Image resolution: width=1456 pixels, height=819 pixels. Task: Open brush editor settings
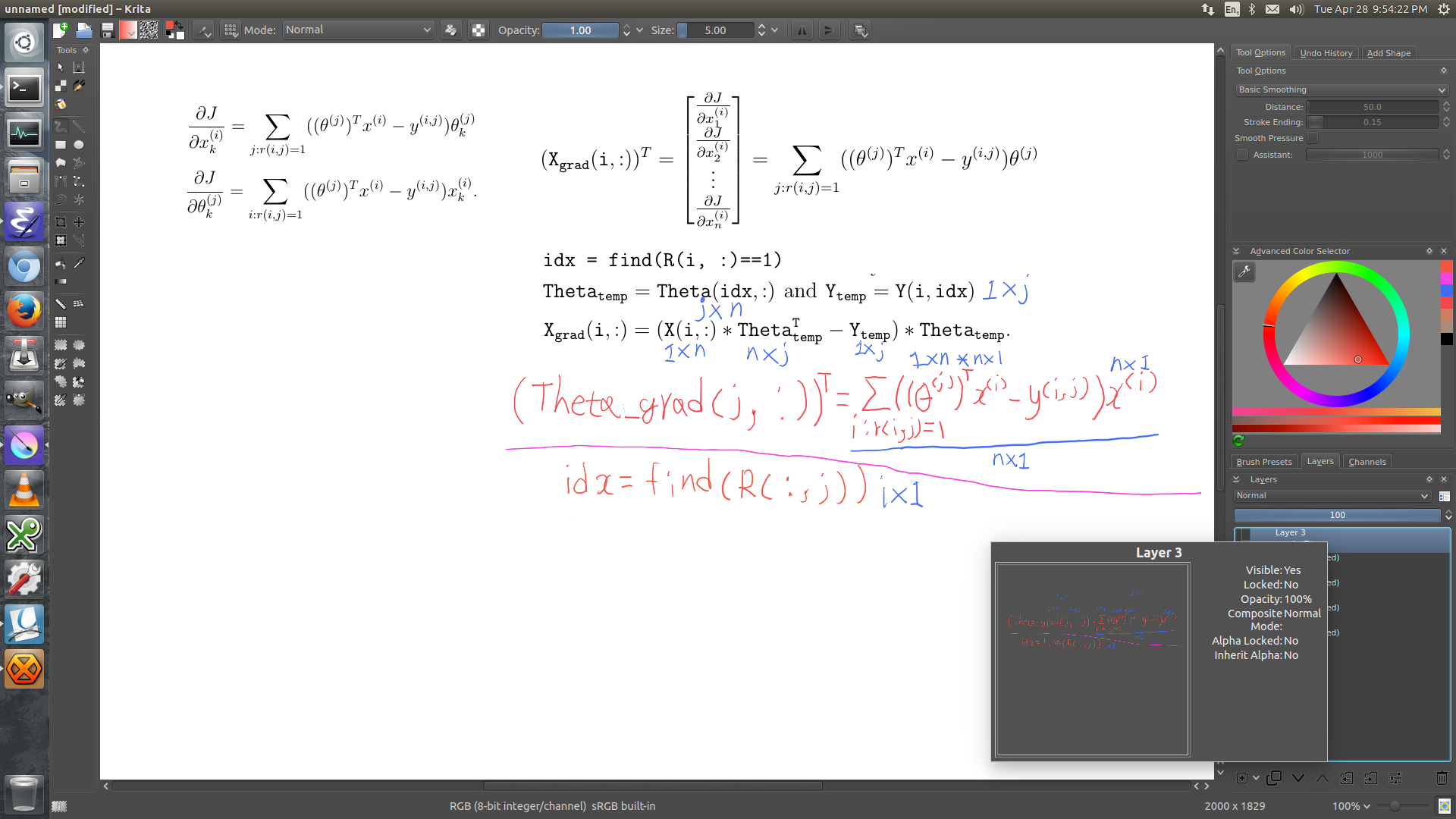204,30
